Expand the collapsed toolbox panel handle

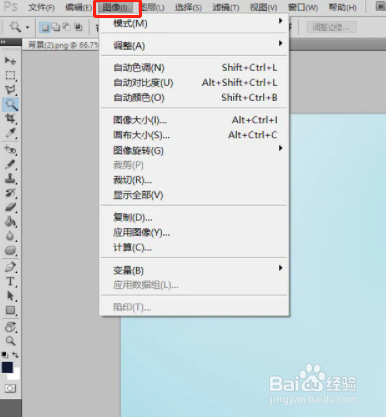pos(3,42)
